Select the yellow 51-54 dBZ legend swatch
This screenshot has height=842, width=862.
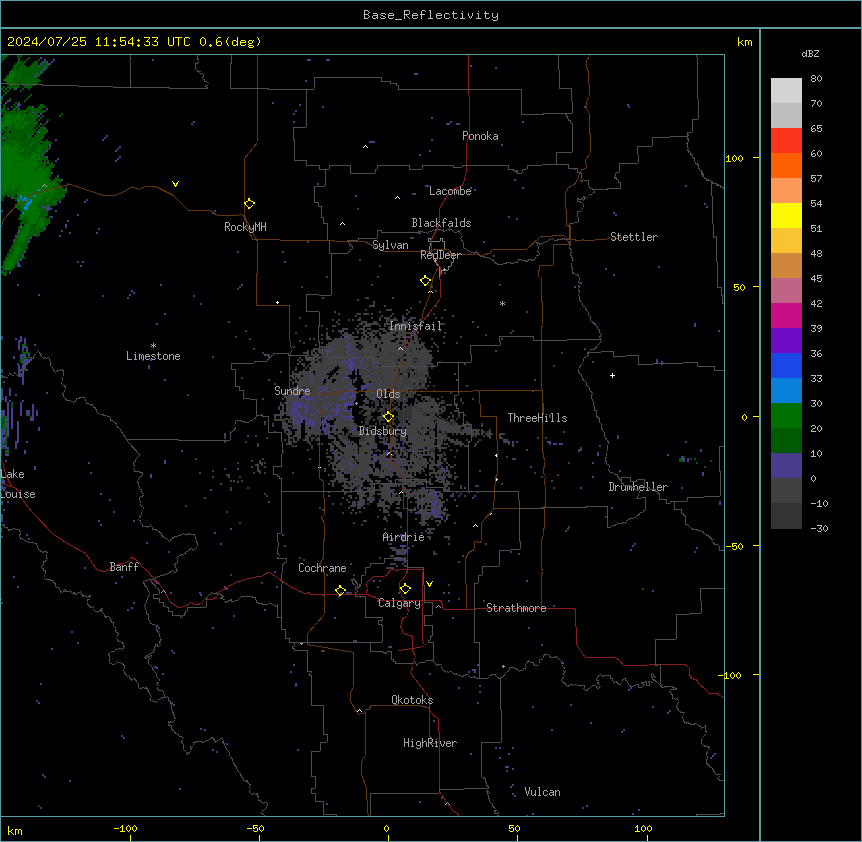point(786,215)
